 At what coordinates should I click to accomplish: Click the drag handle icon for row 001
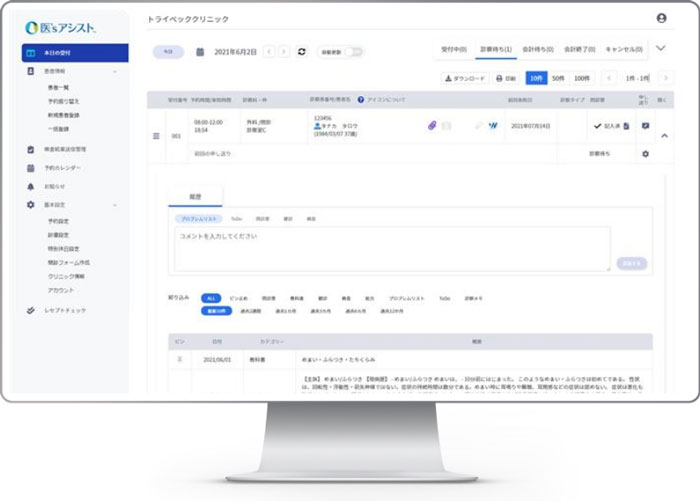point(156,136)
